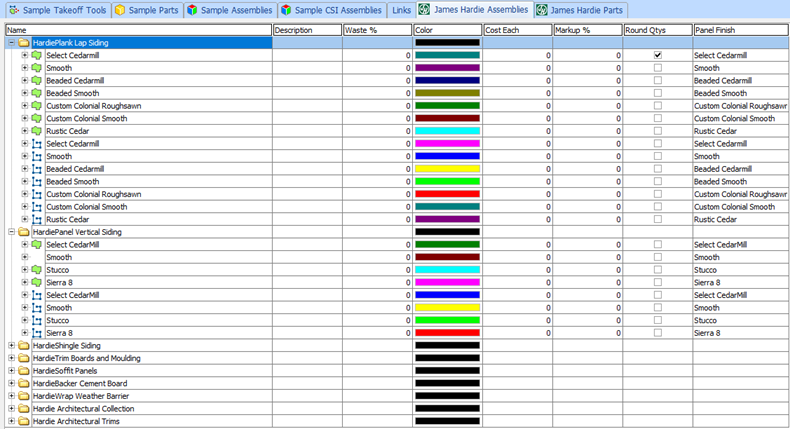Check Round Qtys for bright green Beaded Smooth row
Screen dimensions: 790x429
[x=657, y=181]
